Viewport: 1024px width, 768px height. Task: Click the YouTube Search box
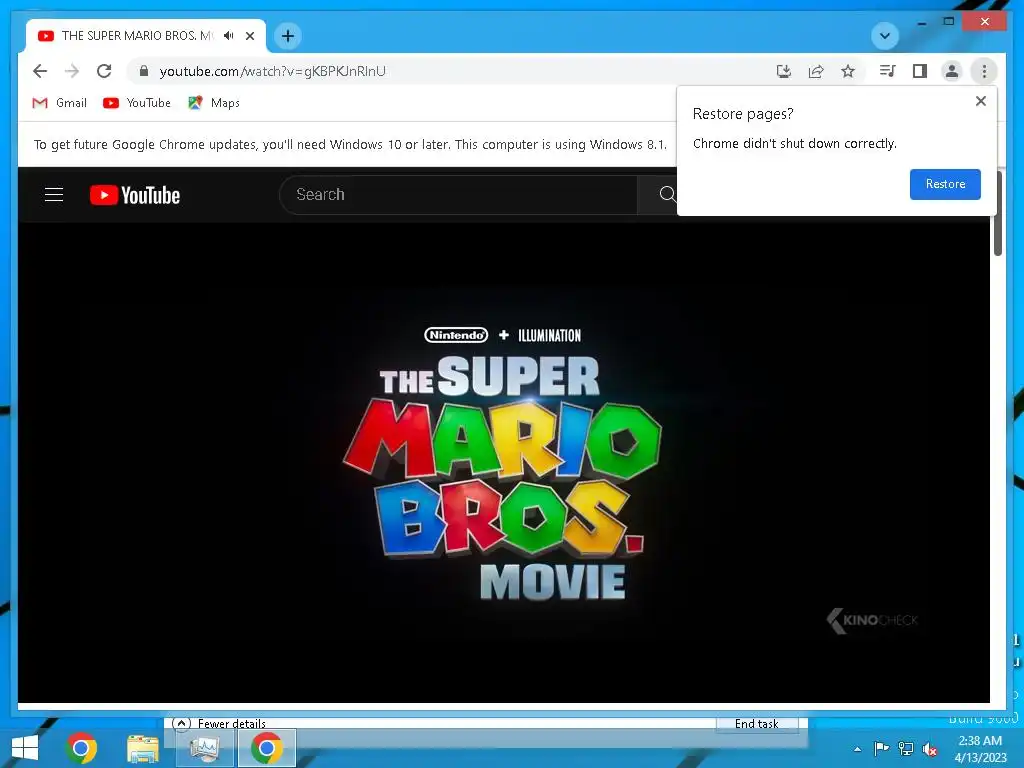(x=458, y=195)
